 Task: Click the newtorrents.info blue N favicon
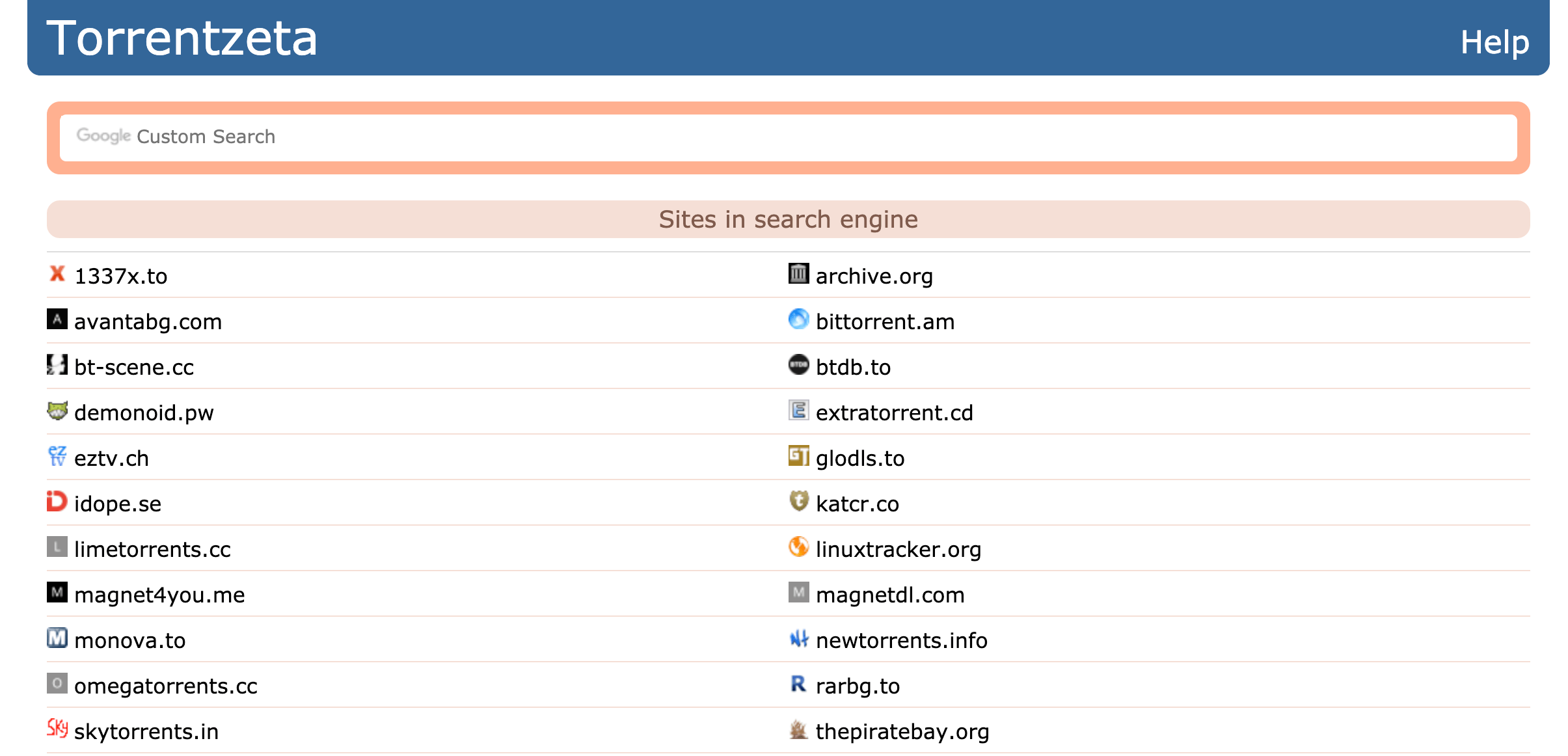(799, 638)
